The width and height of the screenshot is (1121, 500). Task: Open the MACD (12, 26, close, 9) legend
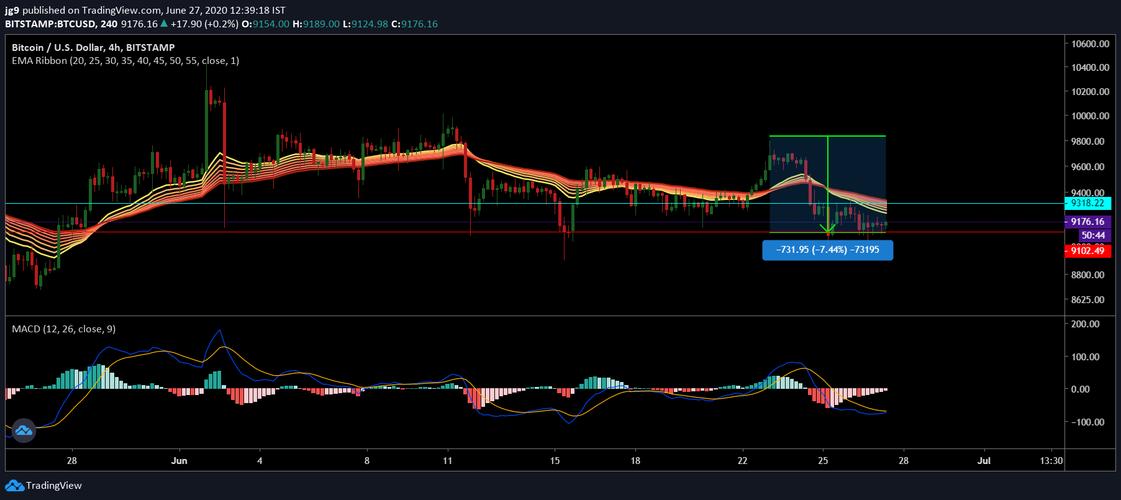point(66,328)
